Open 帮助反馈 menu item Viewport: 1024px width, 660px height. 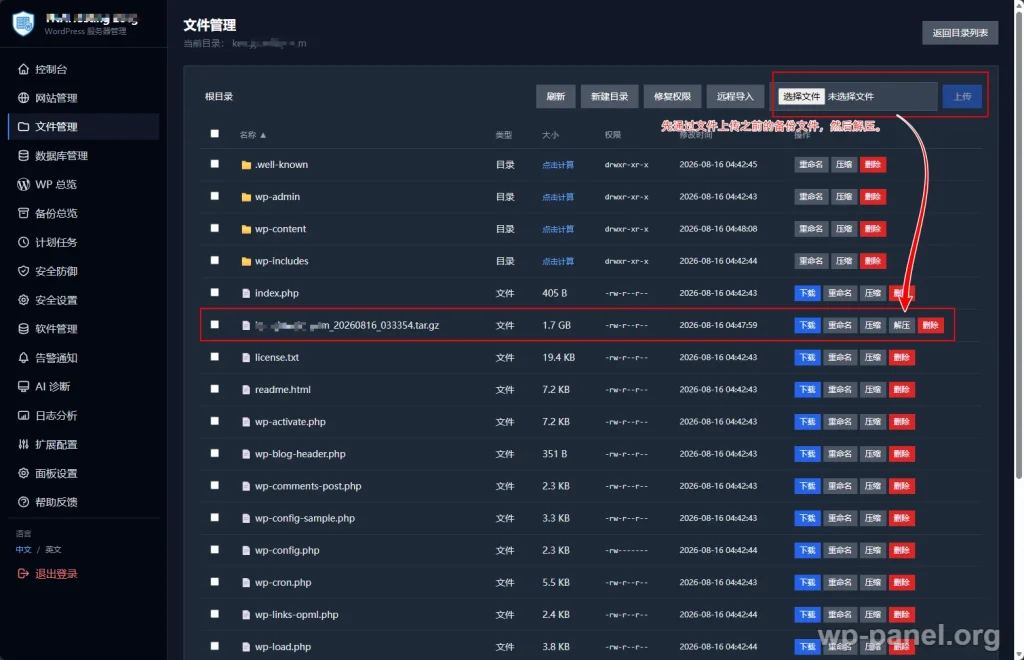84,502
